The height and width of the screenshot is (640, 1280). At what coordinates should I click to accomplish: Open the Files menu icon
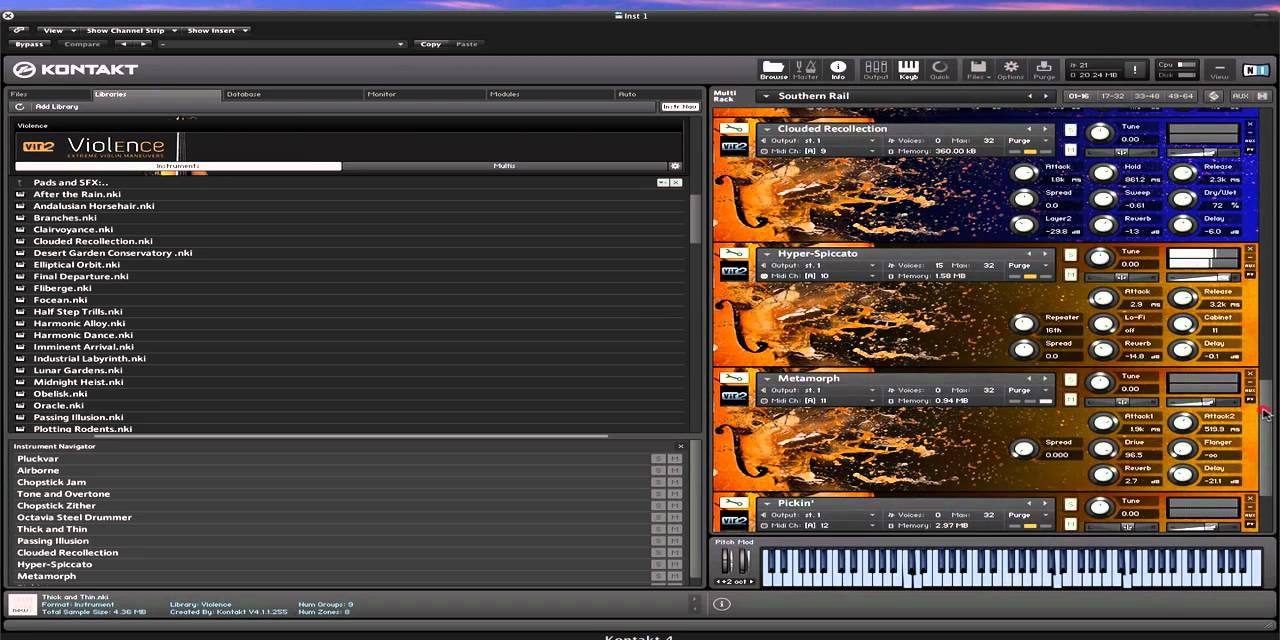click(x=977, y=69)
